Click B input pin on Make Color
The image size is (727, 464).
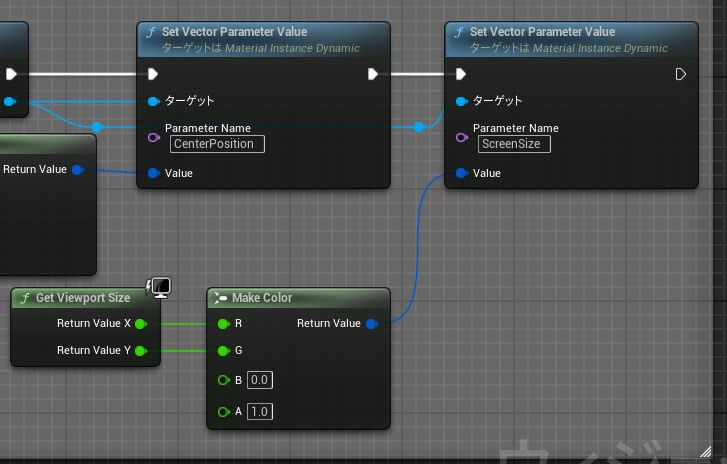coord(224,380)
